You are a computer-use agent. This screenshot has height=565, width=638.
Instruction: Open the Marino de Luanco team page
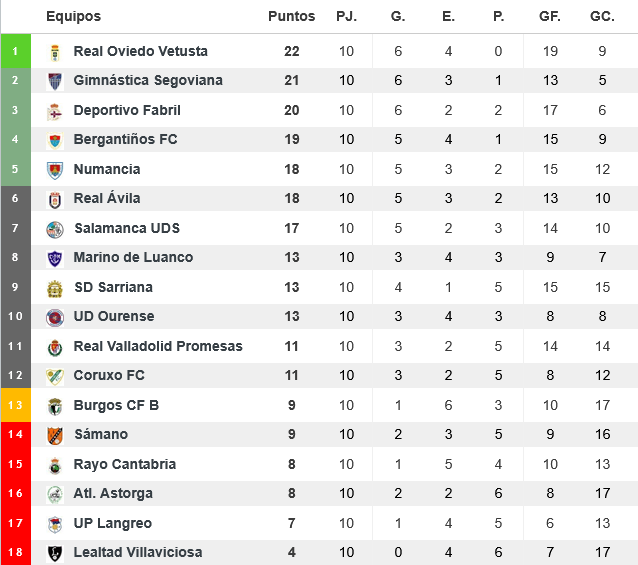(x=133, y=258)
